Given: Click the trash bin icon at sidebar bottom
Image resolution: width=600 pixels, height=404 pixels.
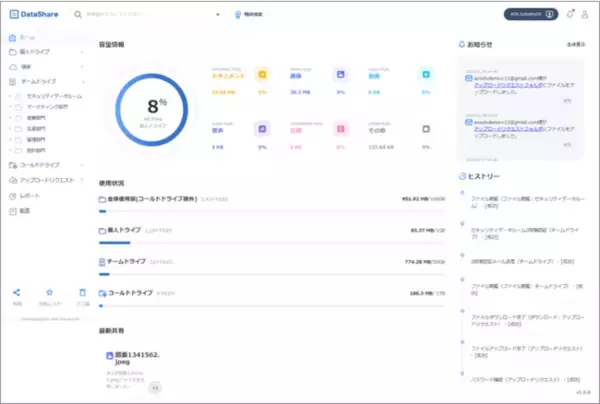Looking at the screenshot, I should (x=82, y=293).
